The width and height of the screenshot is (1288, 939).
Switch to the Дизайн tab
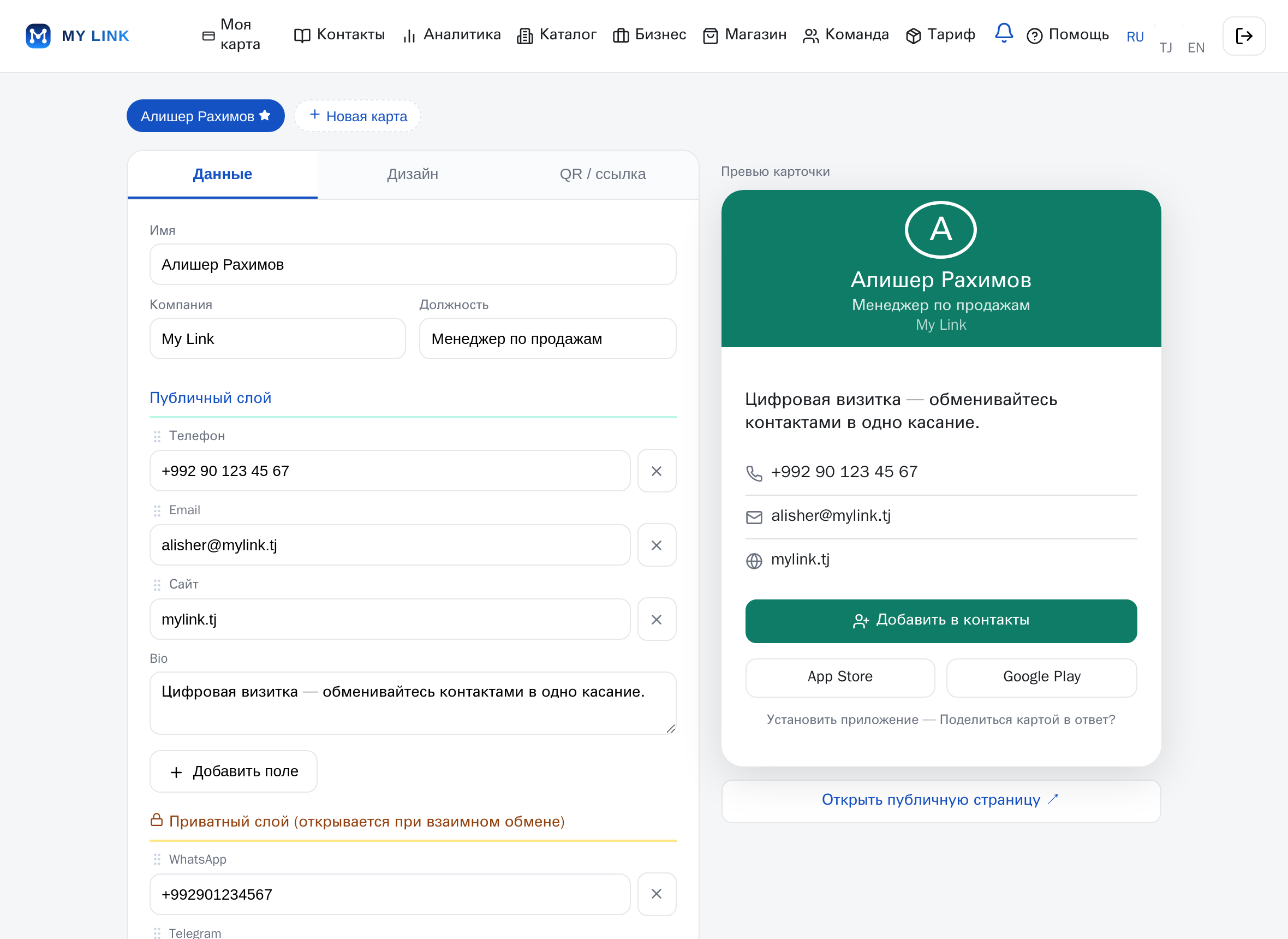click(413, 174)
